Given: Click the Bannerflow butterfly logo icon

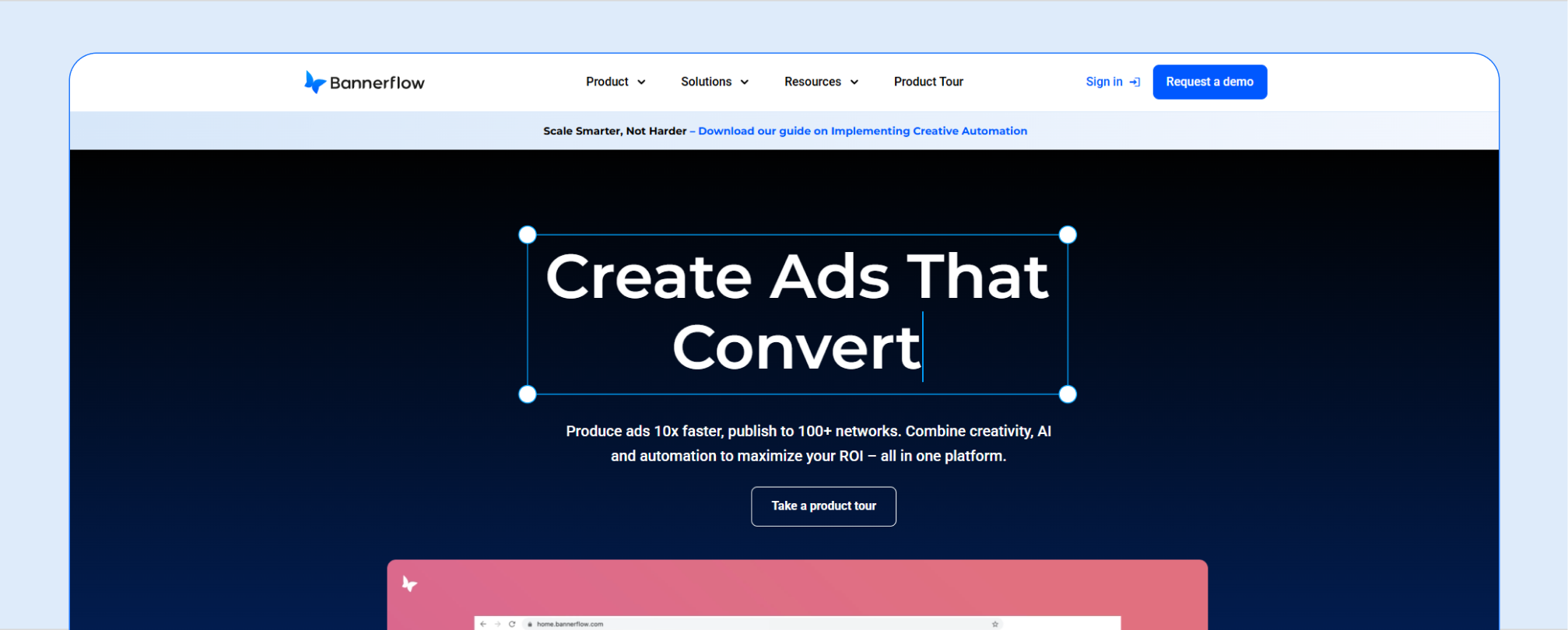Looking at the screenshot, I should pyautogui.click(x=314, y=82).
